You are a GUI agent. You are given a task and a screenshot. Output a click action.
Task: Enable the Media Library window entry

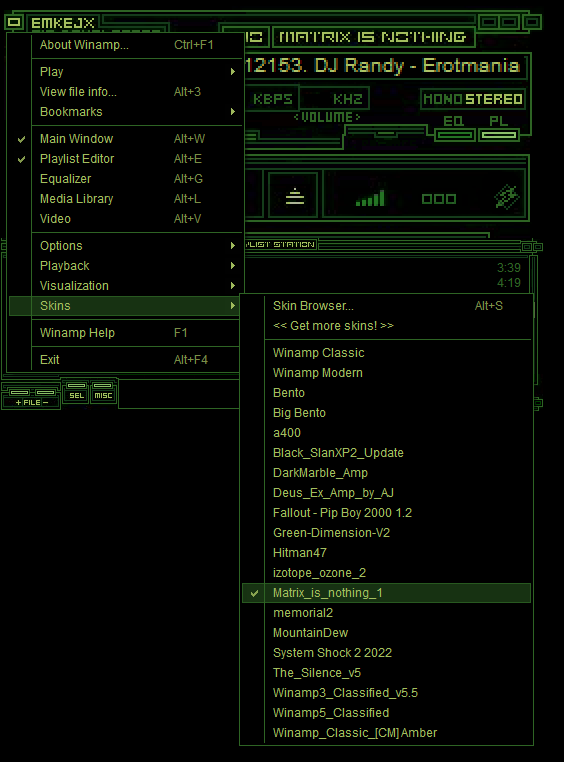124,199
